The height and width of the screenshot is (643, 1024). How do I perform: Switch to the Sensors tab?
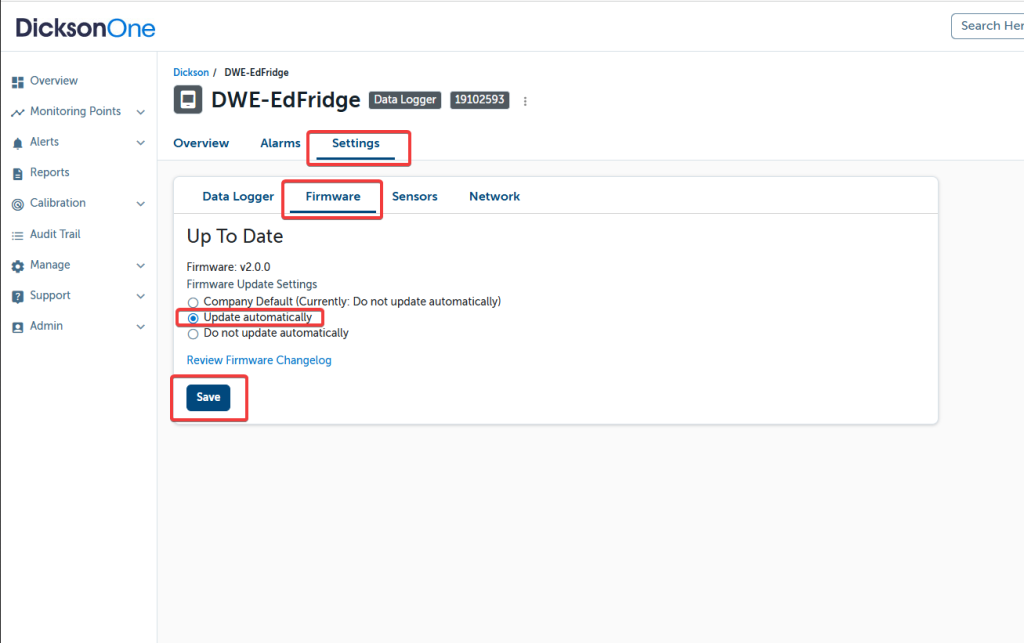pyautogui.click(x=414, y=197)
